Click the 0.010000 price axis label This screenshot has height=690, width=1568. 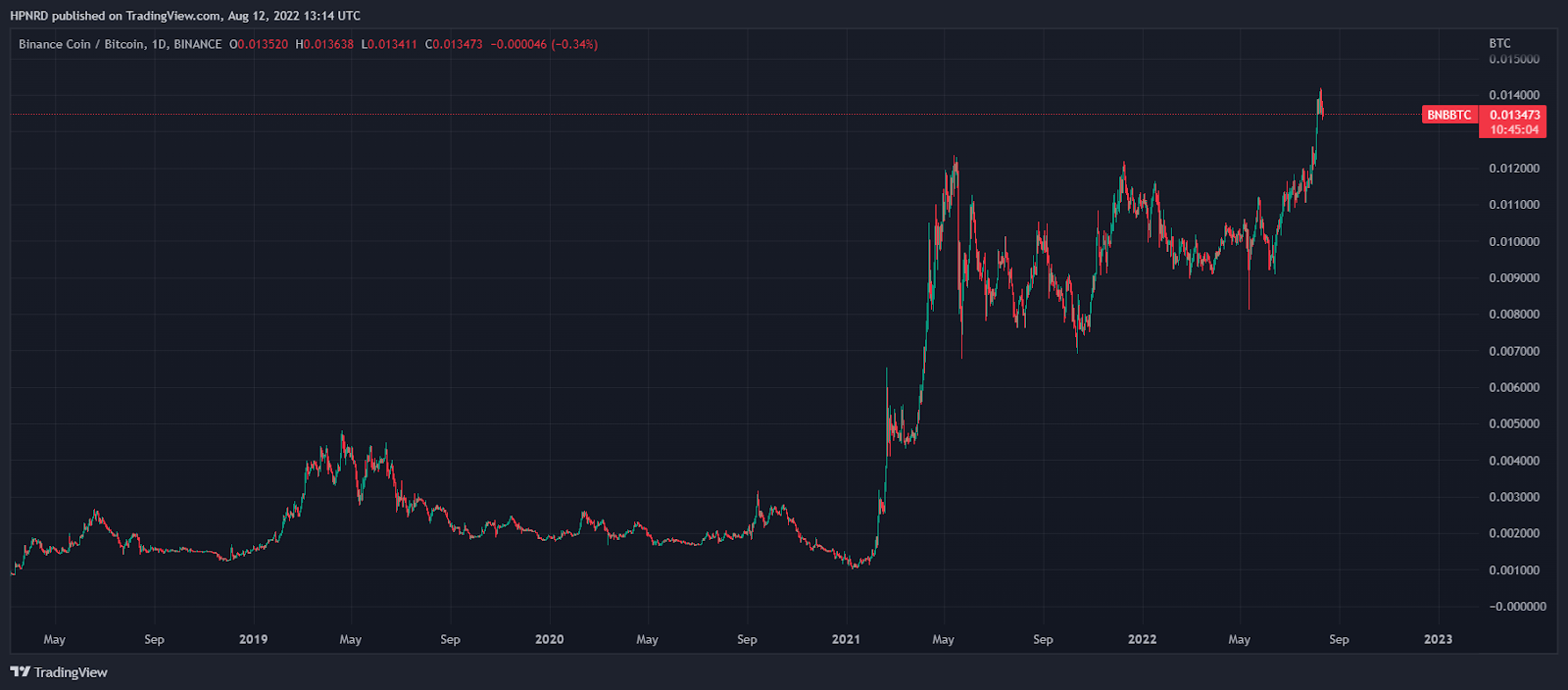click(1514, 241)
